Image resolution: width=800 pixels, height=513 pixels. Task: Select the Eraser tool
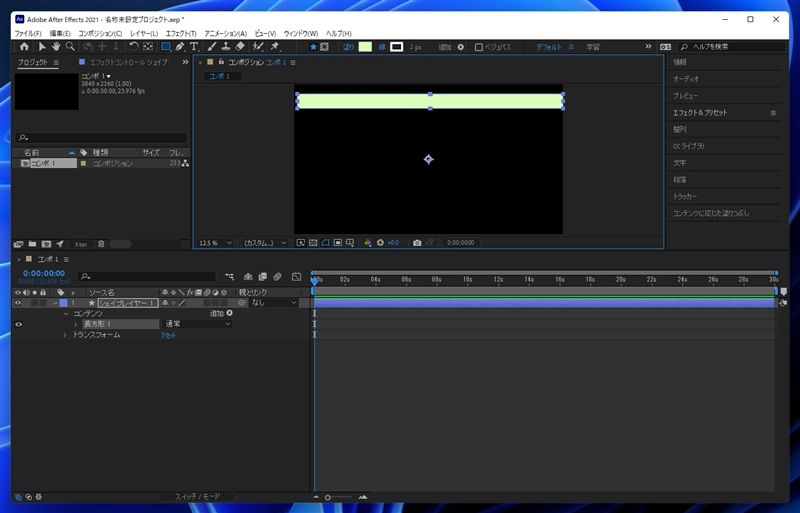pyautogui.click(x=240, y=47)
